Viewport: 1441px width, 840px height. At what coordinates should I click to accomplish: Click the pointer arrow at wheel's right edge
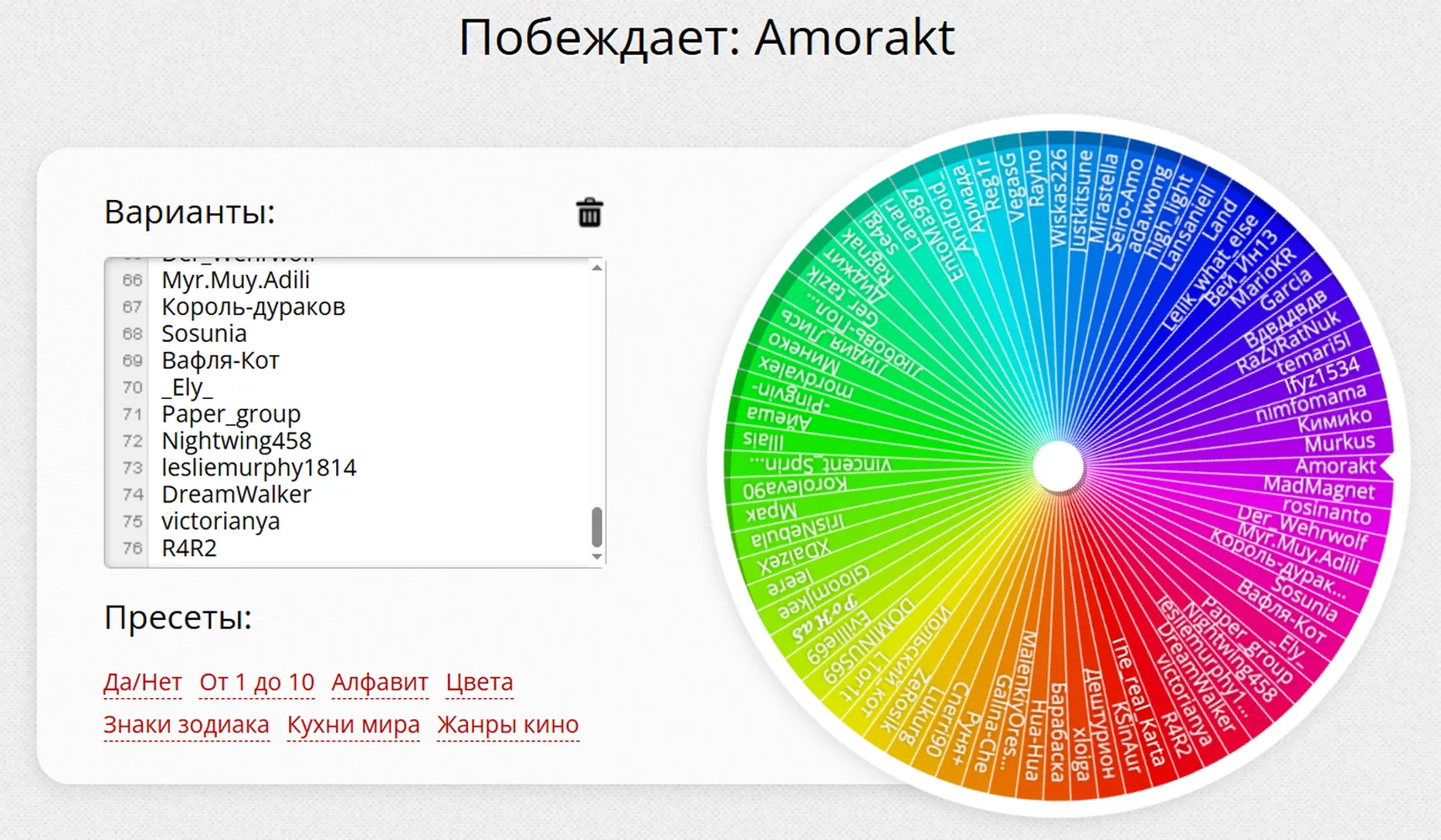[1387, 466]
